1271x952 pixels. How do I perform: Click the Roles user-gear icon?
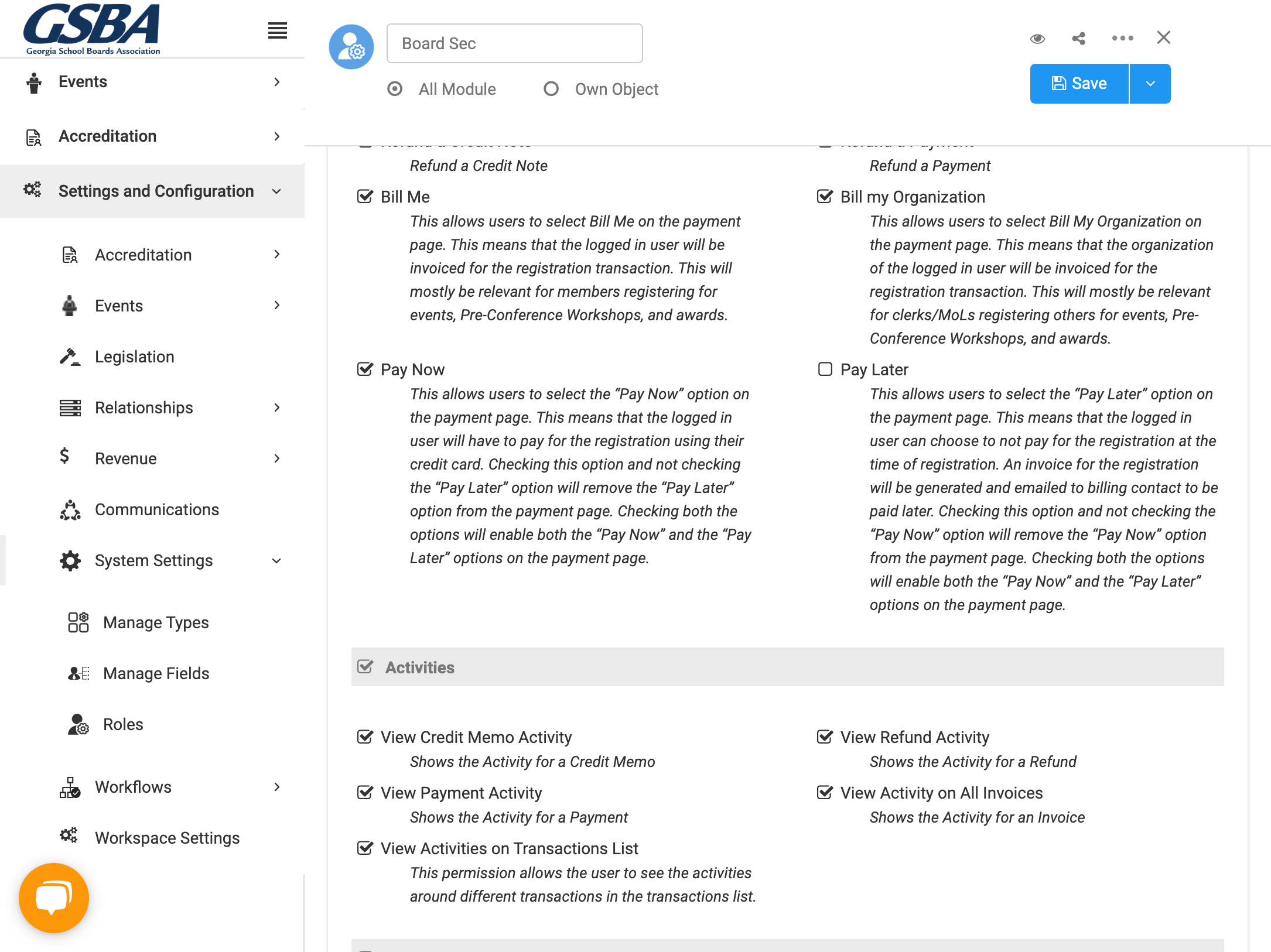click(x=78, y=724)
